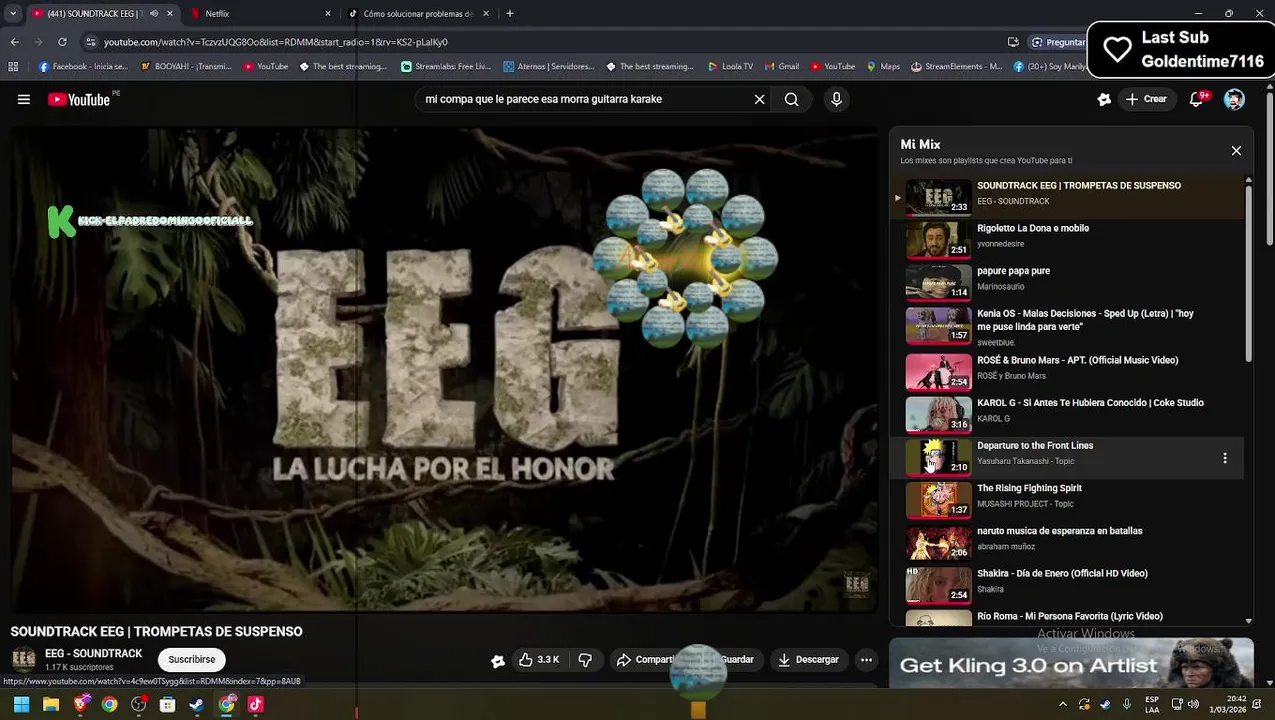
Task: Dislike the video
Action: click(586, 659)
